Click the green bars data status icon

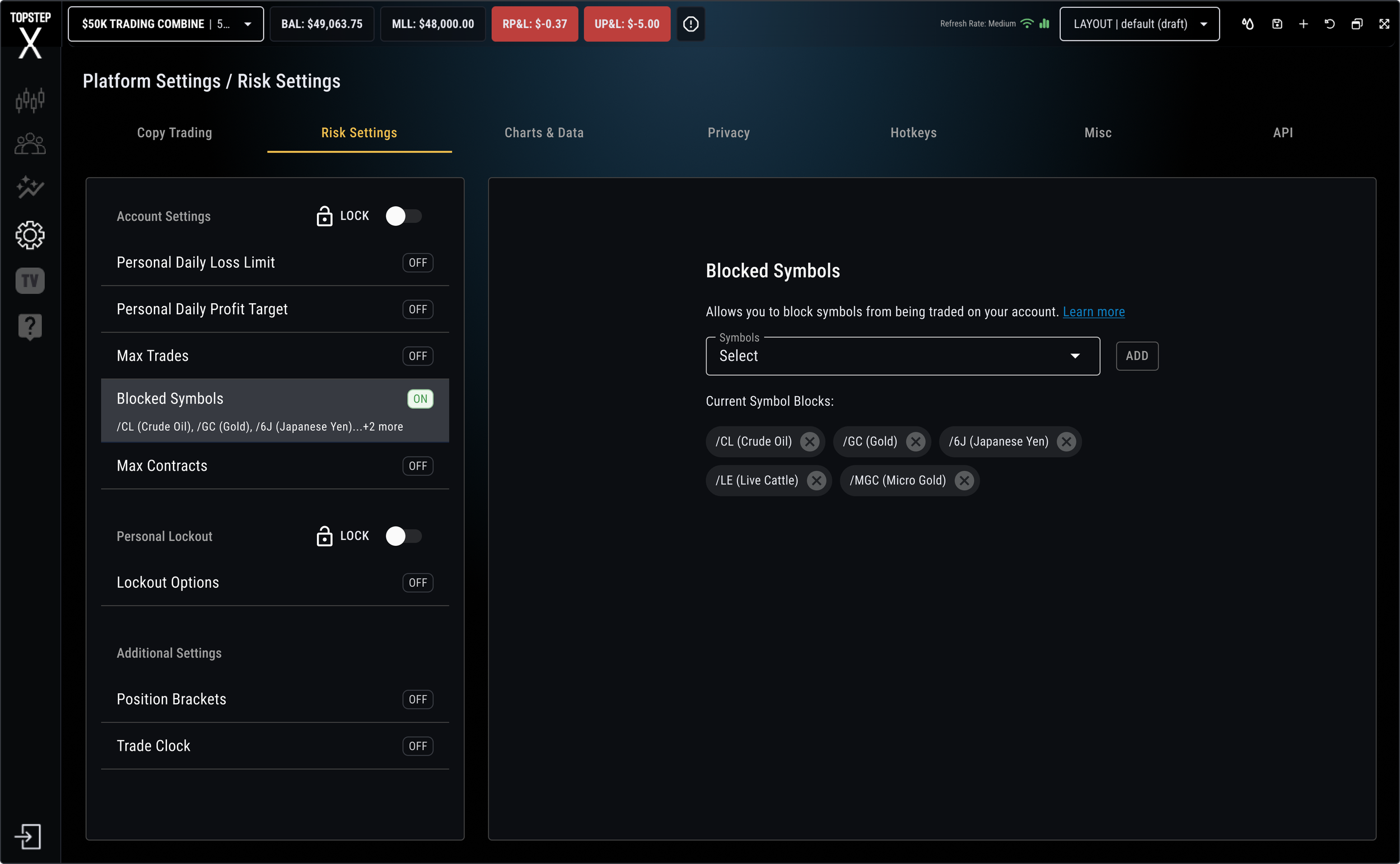click(x=1044, y=24)
